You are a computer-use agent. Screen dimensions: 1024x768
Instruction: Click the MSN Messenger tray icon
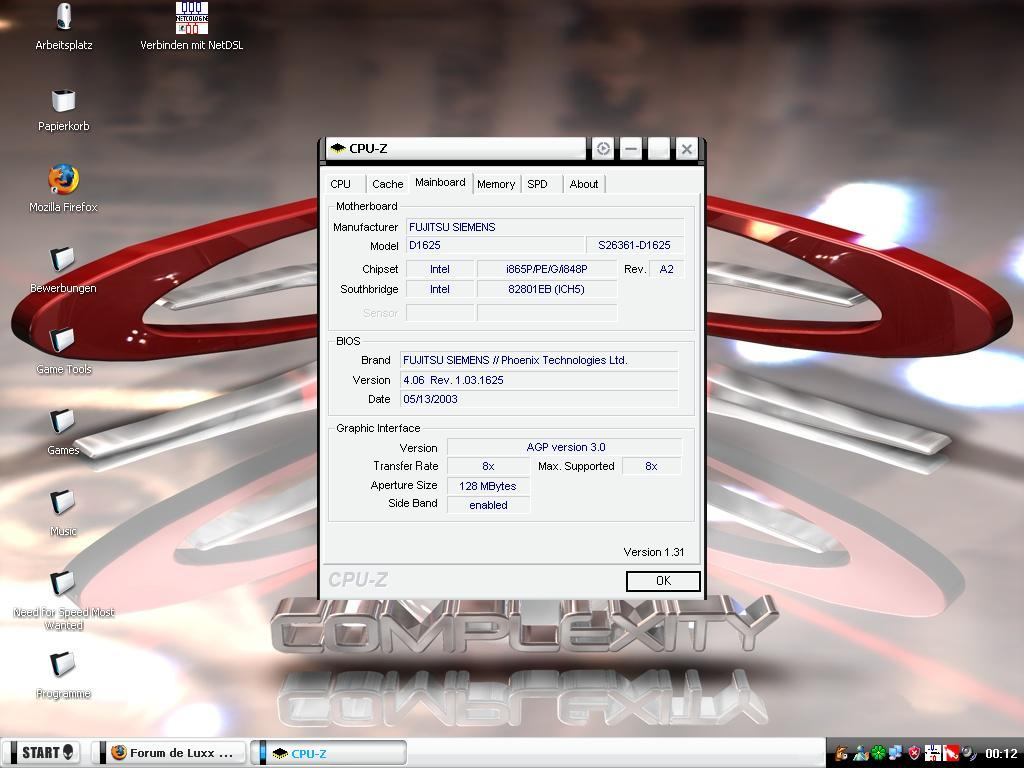[861, 753]
